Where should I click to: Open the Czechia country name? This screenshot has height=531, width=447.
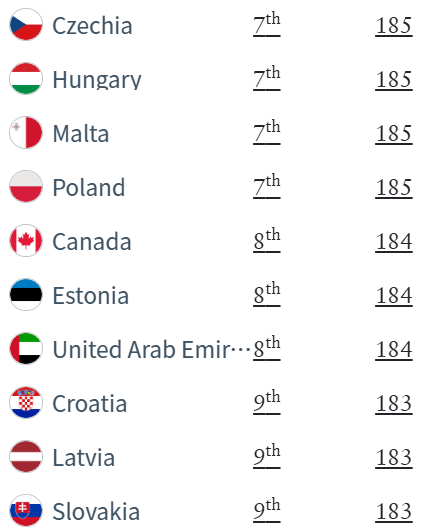[92, 25]
